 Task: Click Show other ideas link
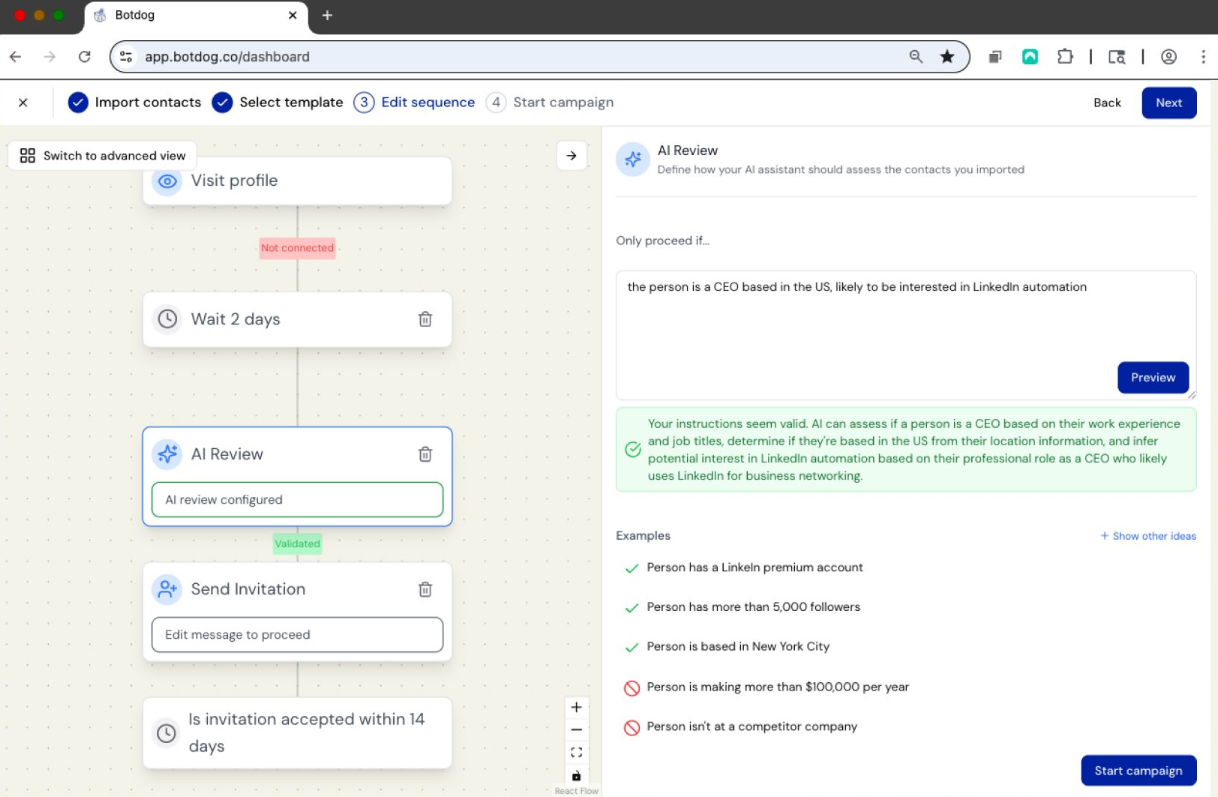[x=1148, y=536]
